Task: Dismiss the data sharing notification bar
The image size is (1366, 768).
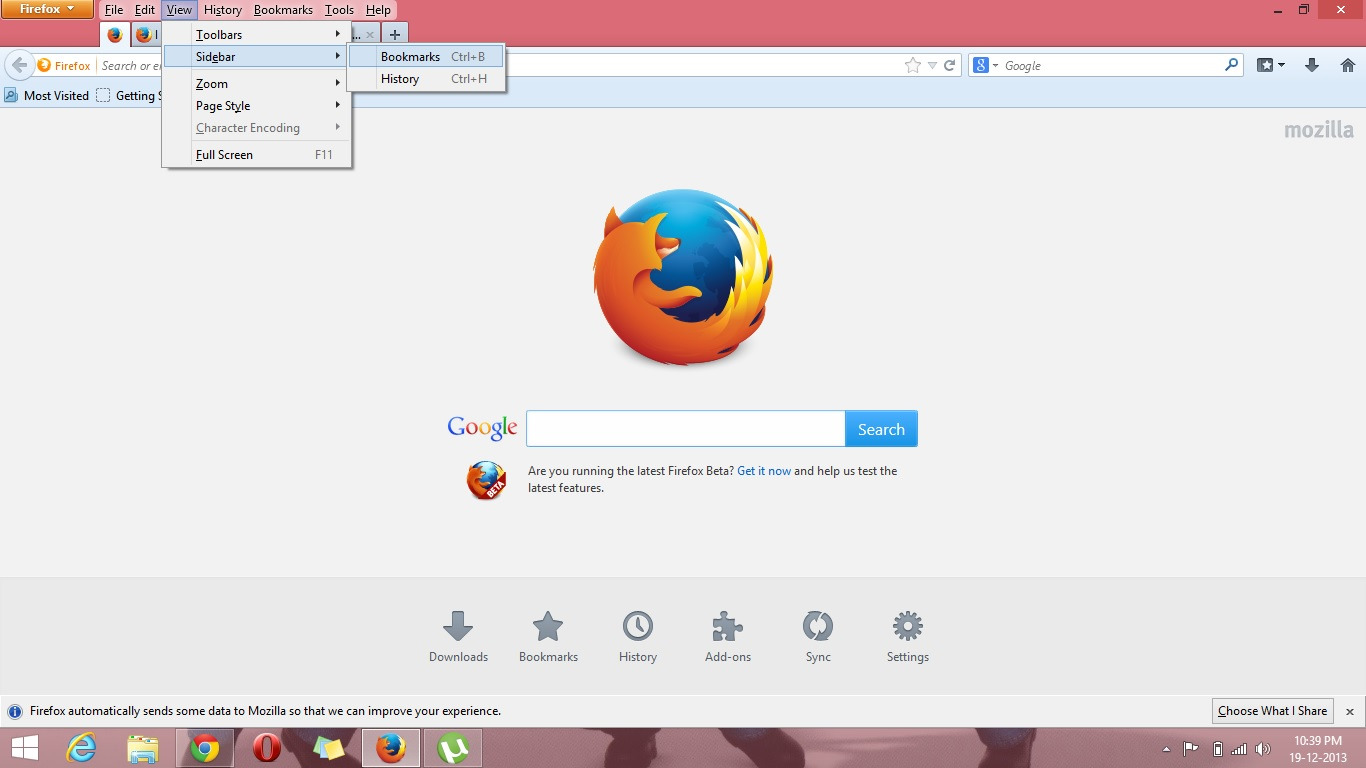Action: click(x=1350, y=712)
